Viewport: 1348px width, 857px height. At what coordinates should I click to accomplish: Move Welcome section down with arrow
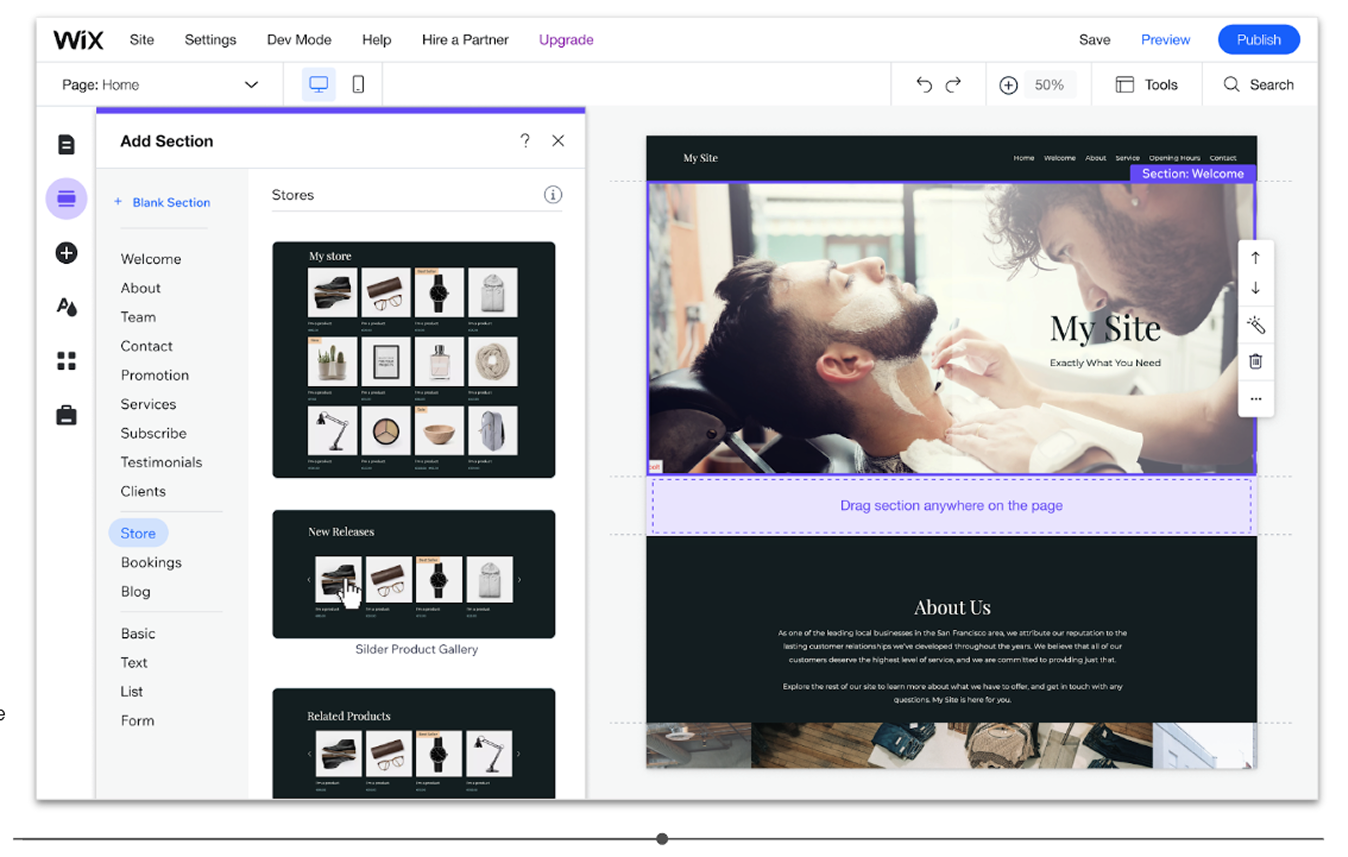(x=1256, y=289)
